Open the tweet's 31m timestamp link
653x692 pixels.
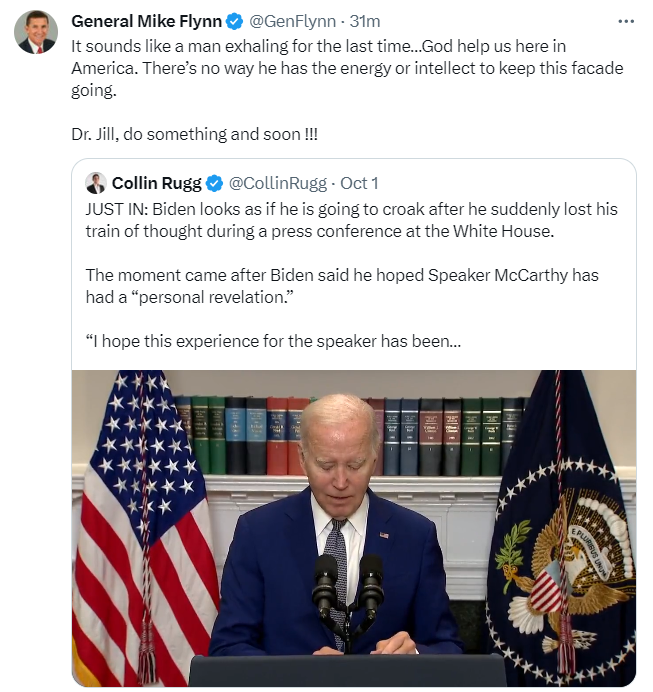click(x=365, y=21)
